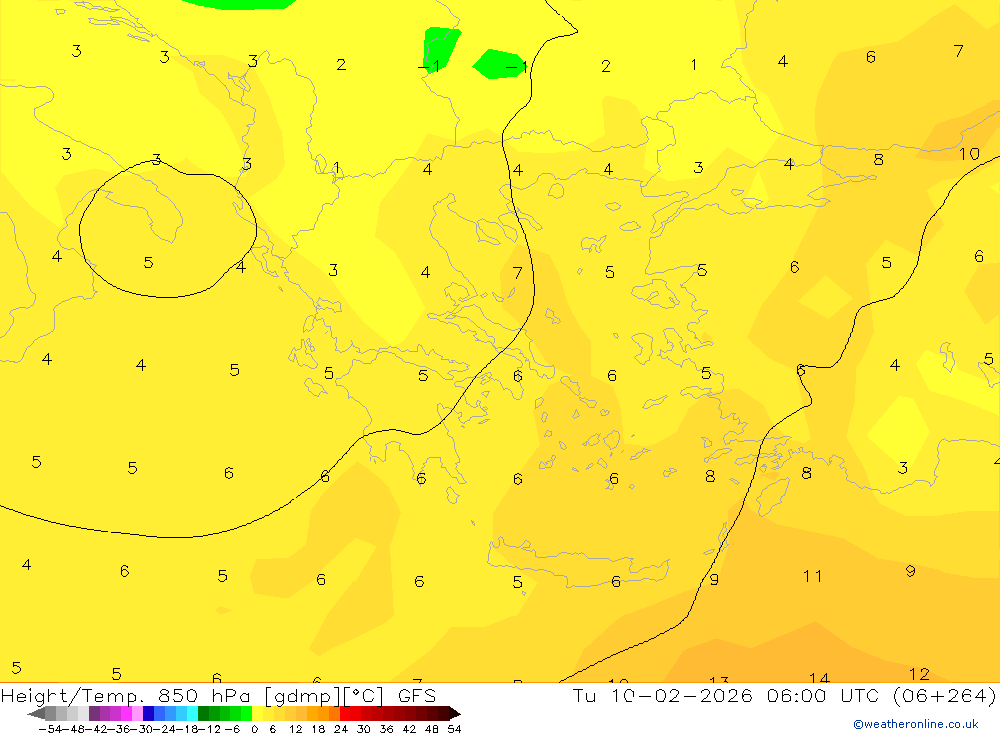Pick the light pink swatch in temperature legend

click(137, 714)
